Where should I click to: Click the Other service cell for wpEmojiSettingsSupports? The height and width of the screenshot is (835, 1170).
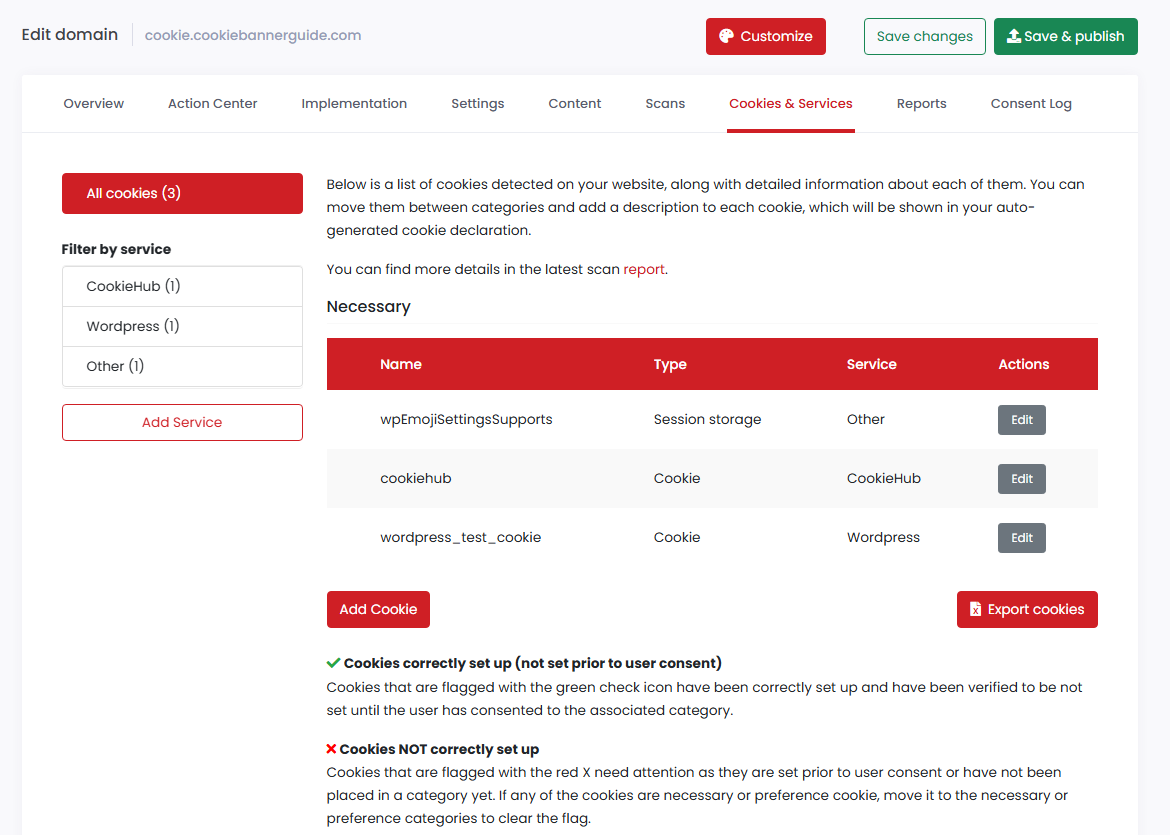click(x=866, y=419)
